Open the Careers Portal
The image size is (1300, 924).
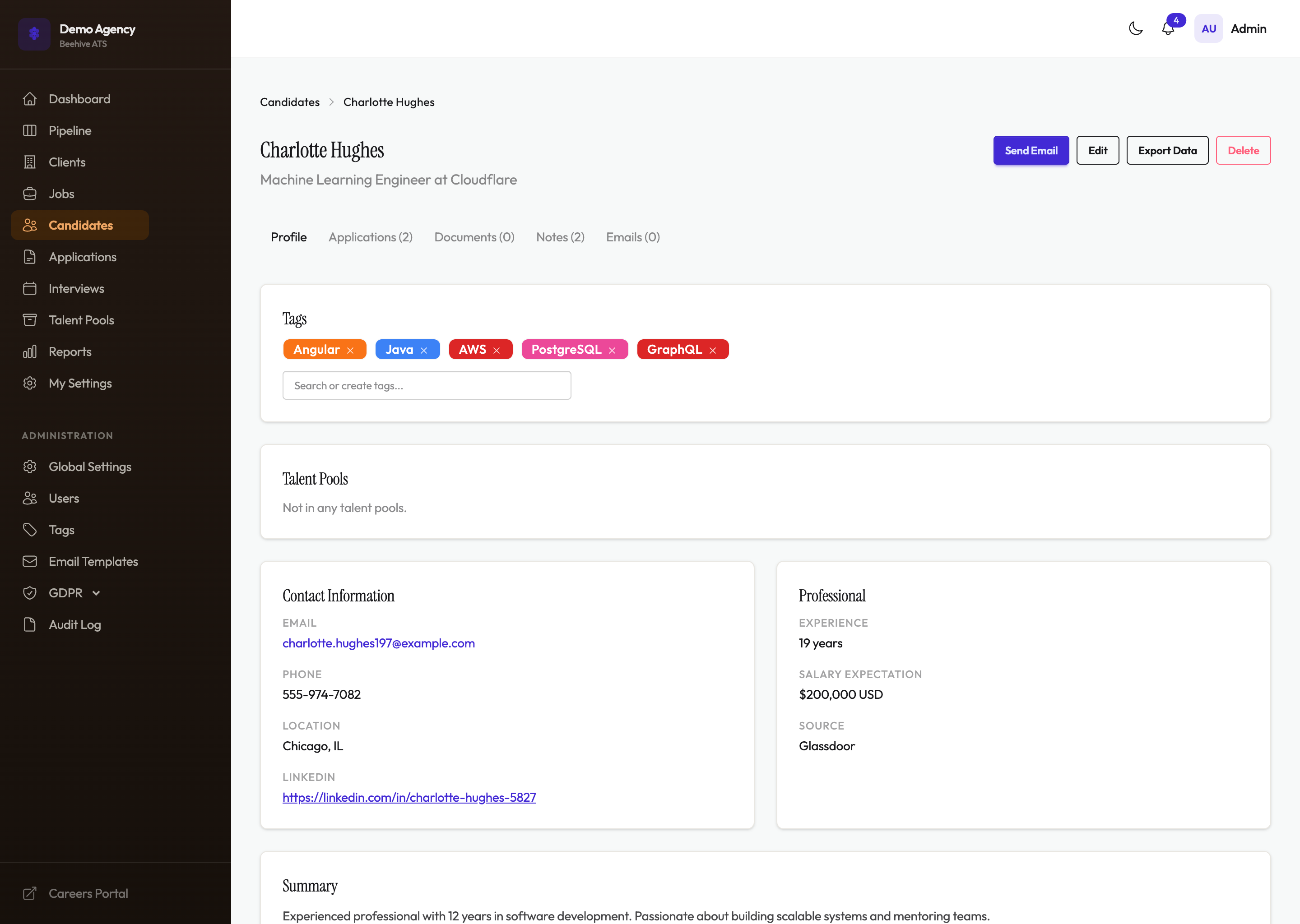88,893
